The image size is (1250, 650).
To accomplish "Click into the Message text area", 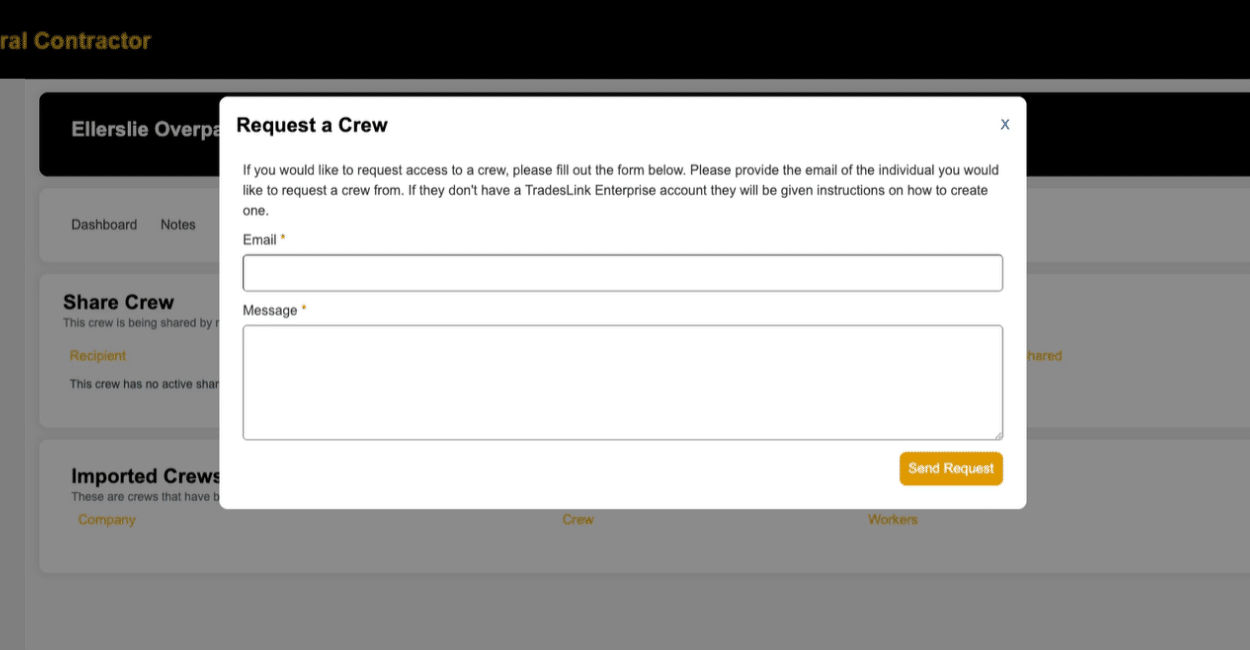I will pyautogui.click(x=622, y=382).
